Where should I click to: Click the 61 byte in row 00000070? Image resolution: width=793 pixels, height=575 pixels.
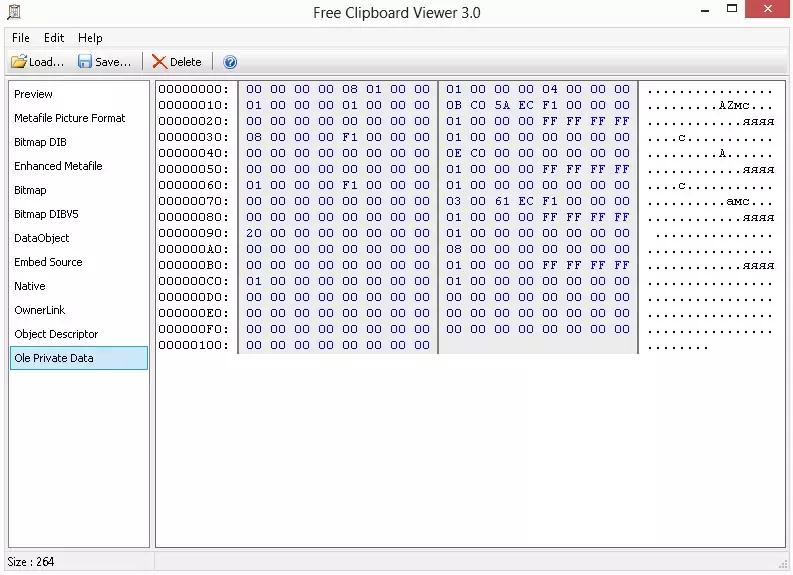(502, 201)
